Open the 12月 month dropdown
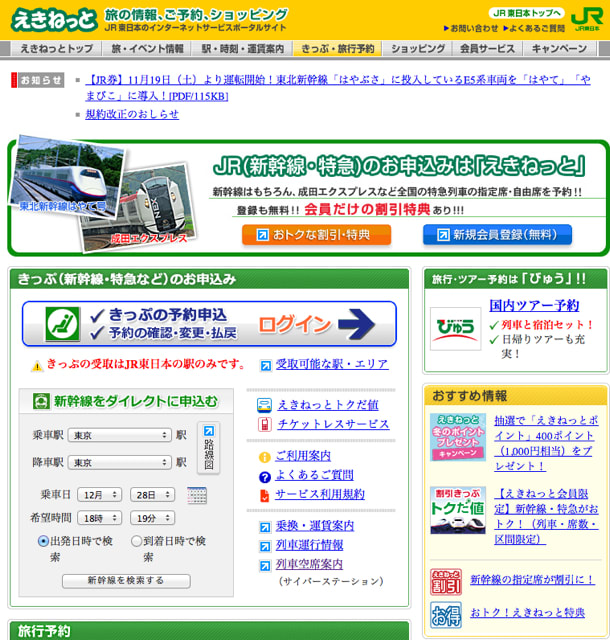Viewport: 610px width, 640px height. click(99, 495)
